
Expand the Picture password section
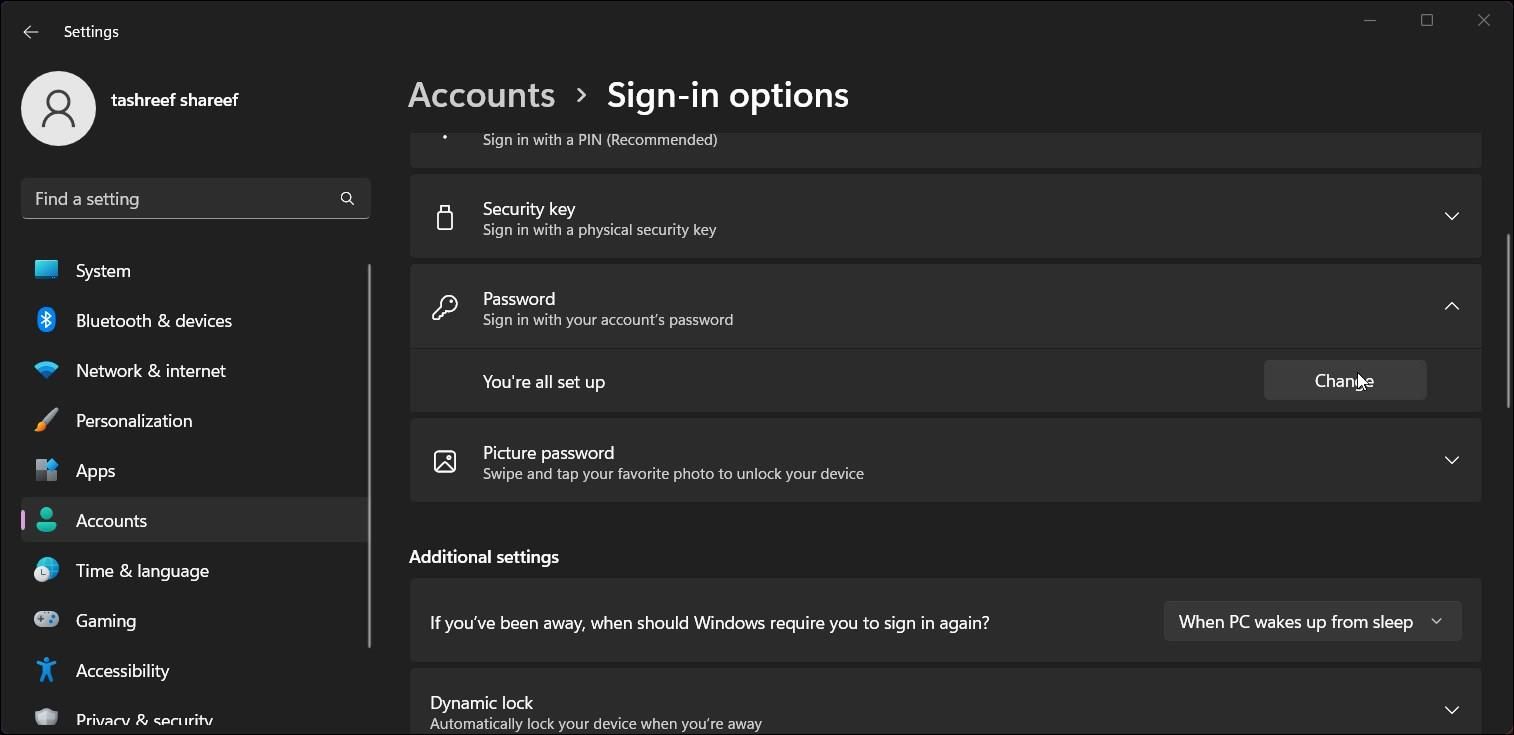coord(1451,461)
